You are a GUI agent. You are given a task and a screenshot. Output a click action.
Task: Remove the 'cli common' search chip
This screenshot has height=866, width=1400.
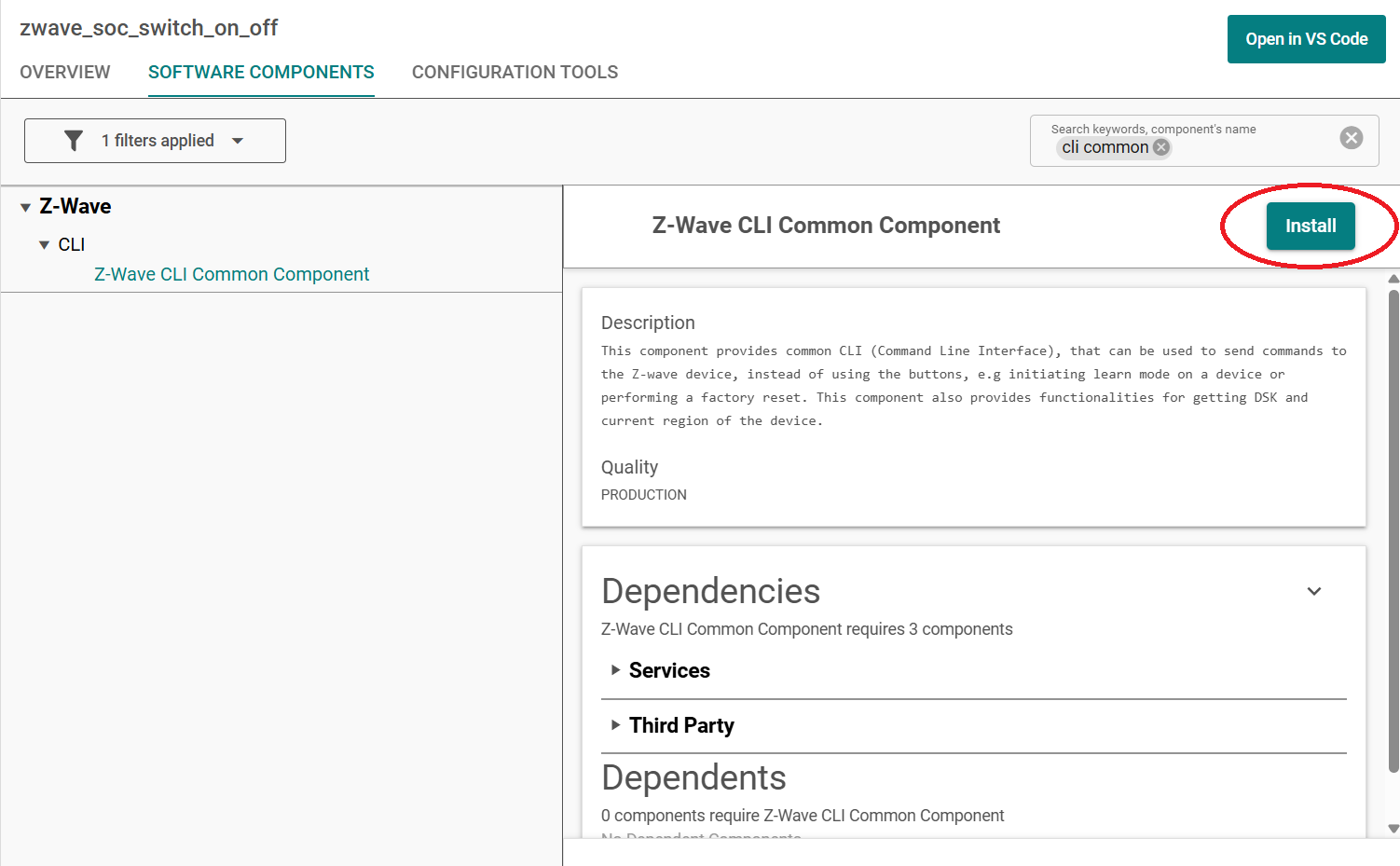pos(1160,147)
